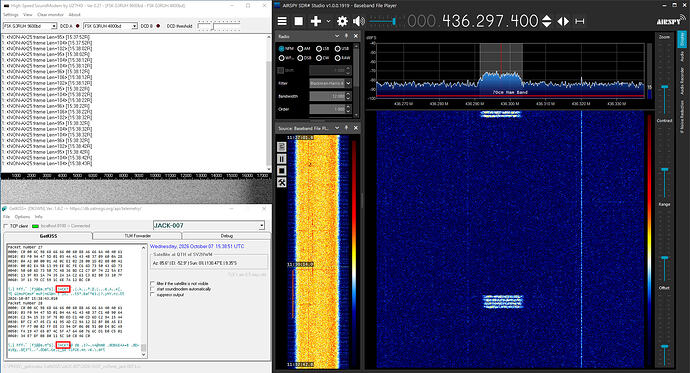Open View menu in SoundModem
This screenshot has width=690, height=373.
point(28,15)
